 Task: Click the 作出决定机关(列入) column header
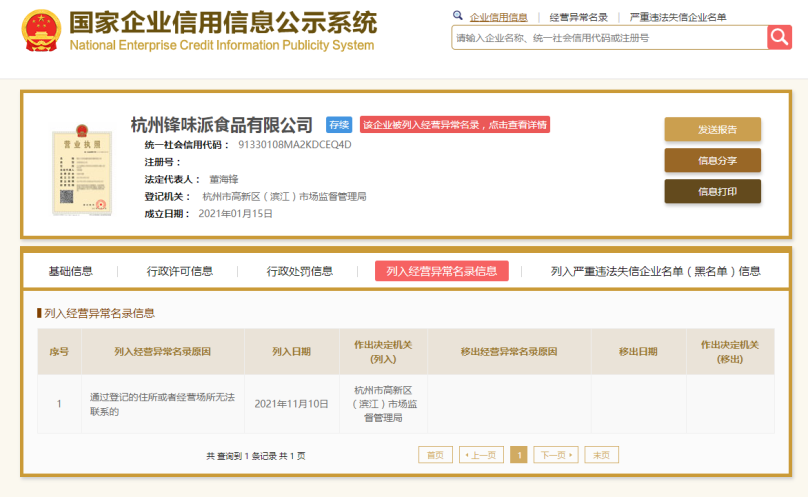coord(383,352)
